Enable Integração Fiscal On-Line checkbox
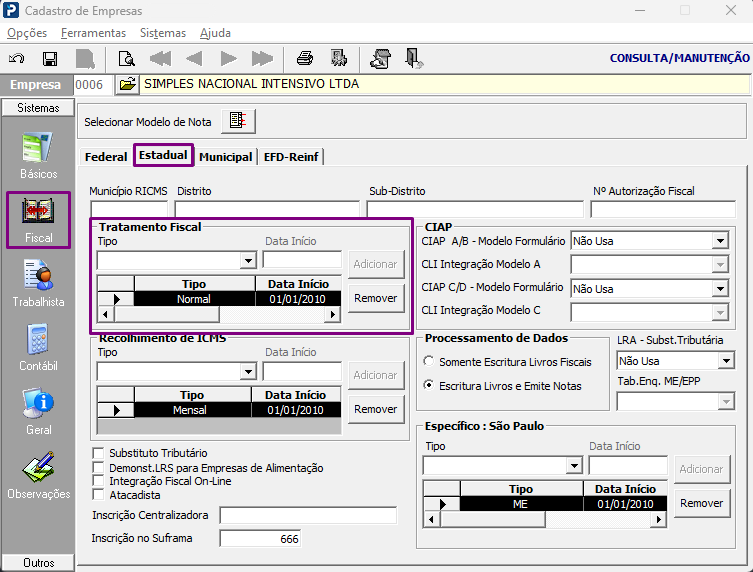 coord(98,481)
